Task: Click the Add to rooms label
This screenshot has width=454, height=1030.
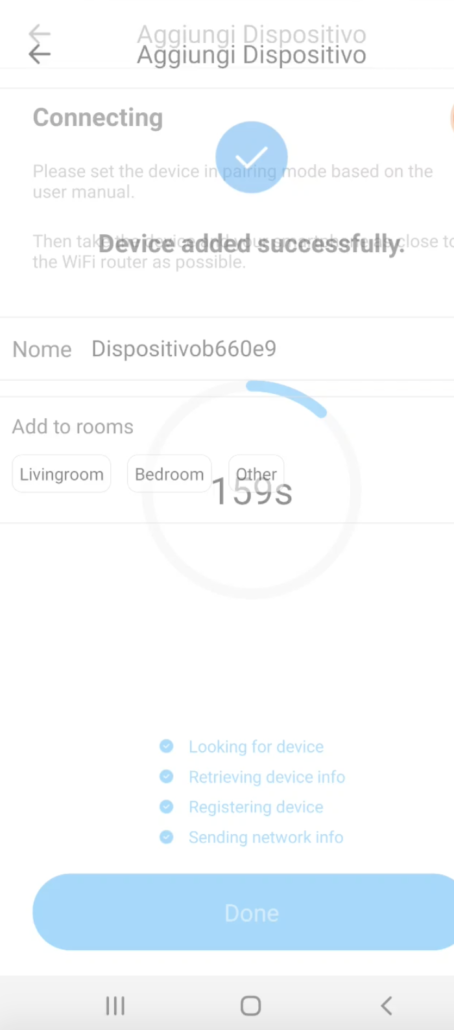Action: (x=73, y=427)
